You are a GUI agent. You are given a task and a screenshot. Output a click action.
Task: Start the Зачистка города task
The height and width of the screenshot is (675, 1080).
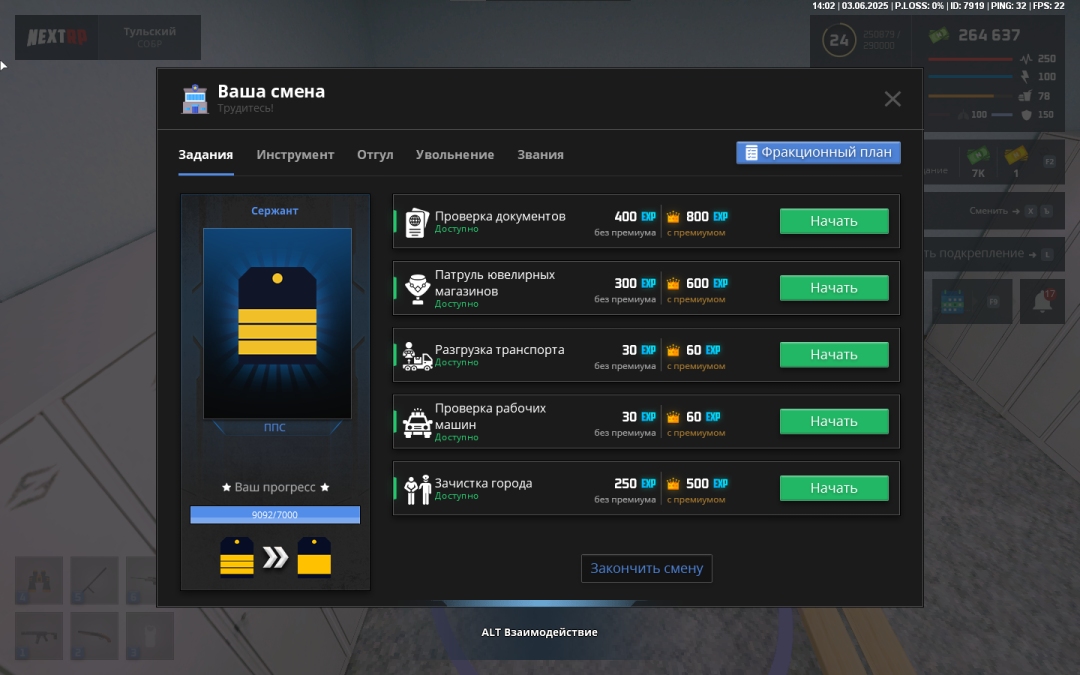(x=834, y=488)
